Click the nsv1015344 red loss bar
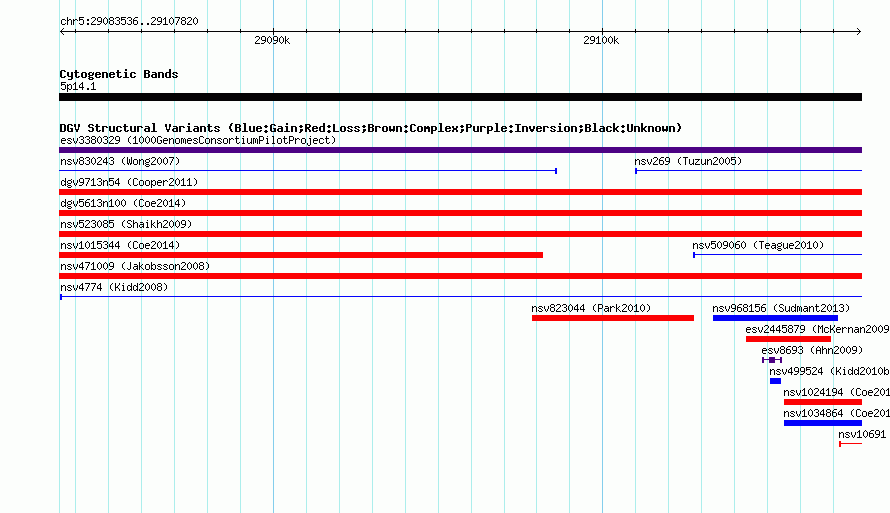The width and height of the screenshot is (890, 513). pyautogui.click(x=301, y=255)
